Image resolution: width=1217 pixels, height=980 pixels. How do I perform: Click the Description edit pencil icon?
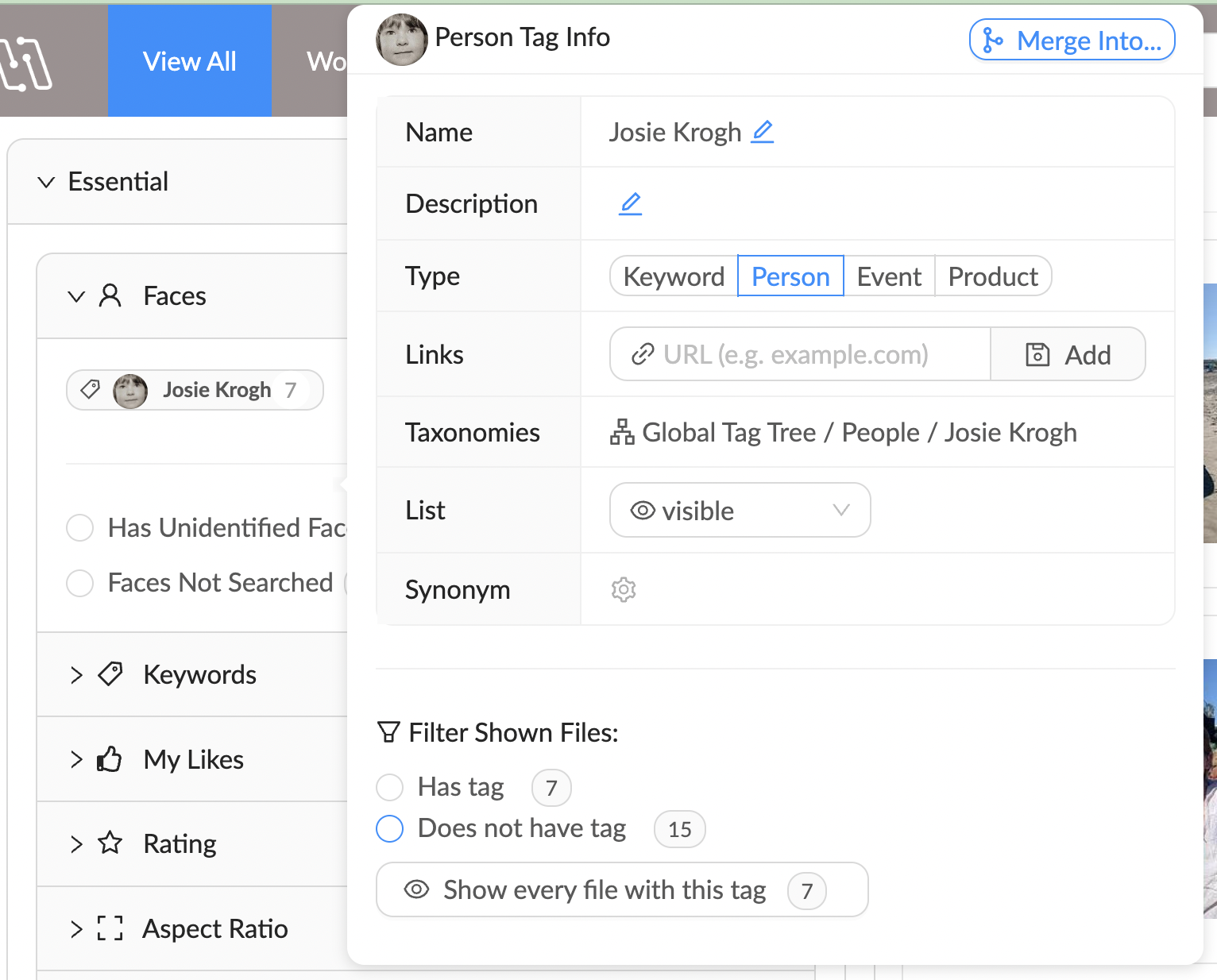(x=630, y=203)
